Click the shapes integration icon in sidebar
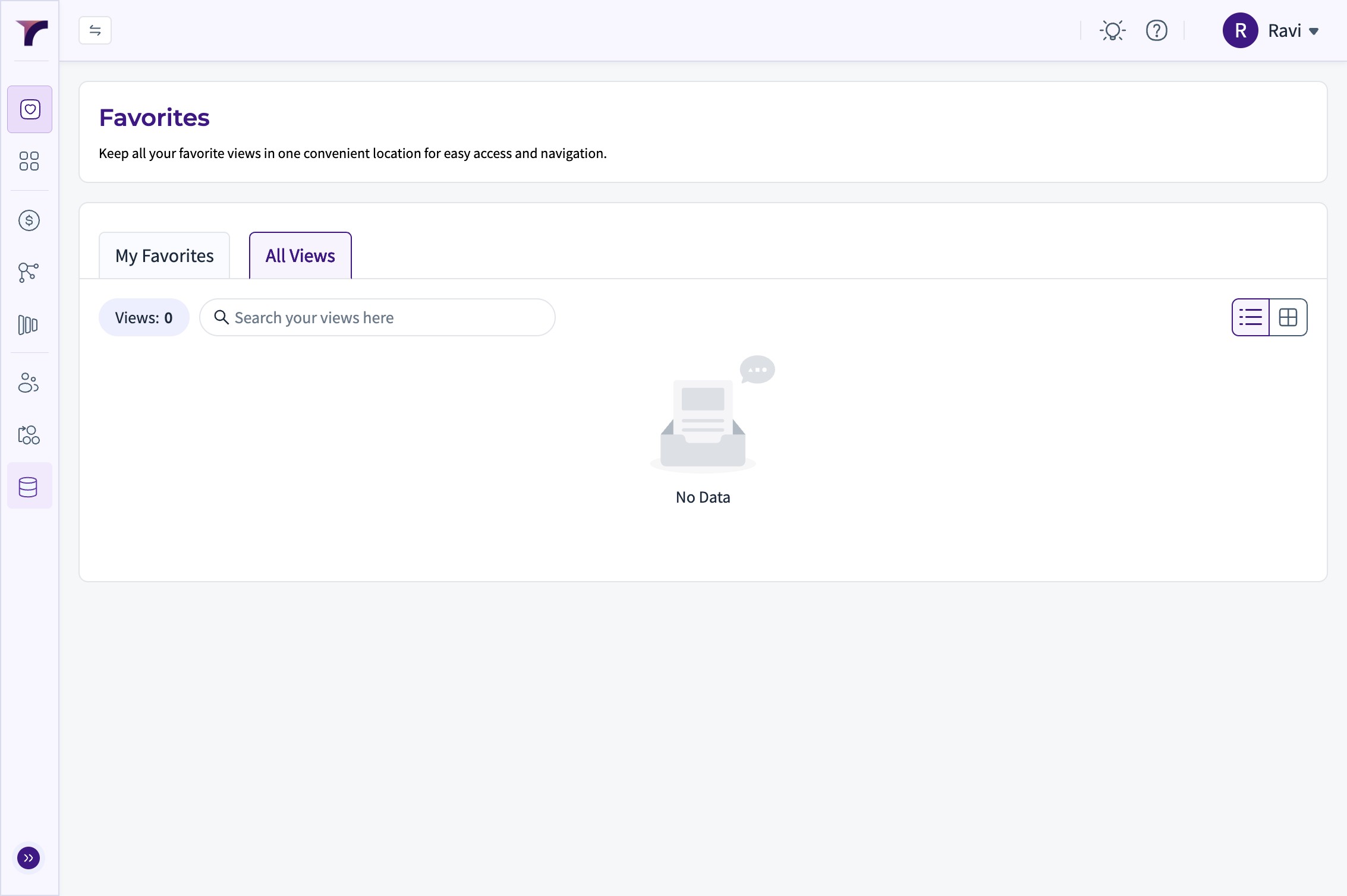Viewport: 1347px width, 896px height. 29,435
